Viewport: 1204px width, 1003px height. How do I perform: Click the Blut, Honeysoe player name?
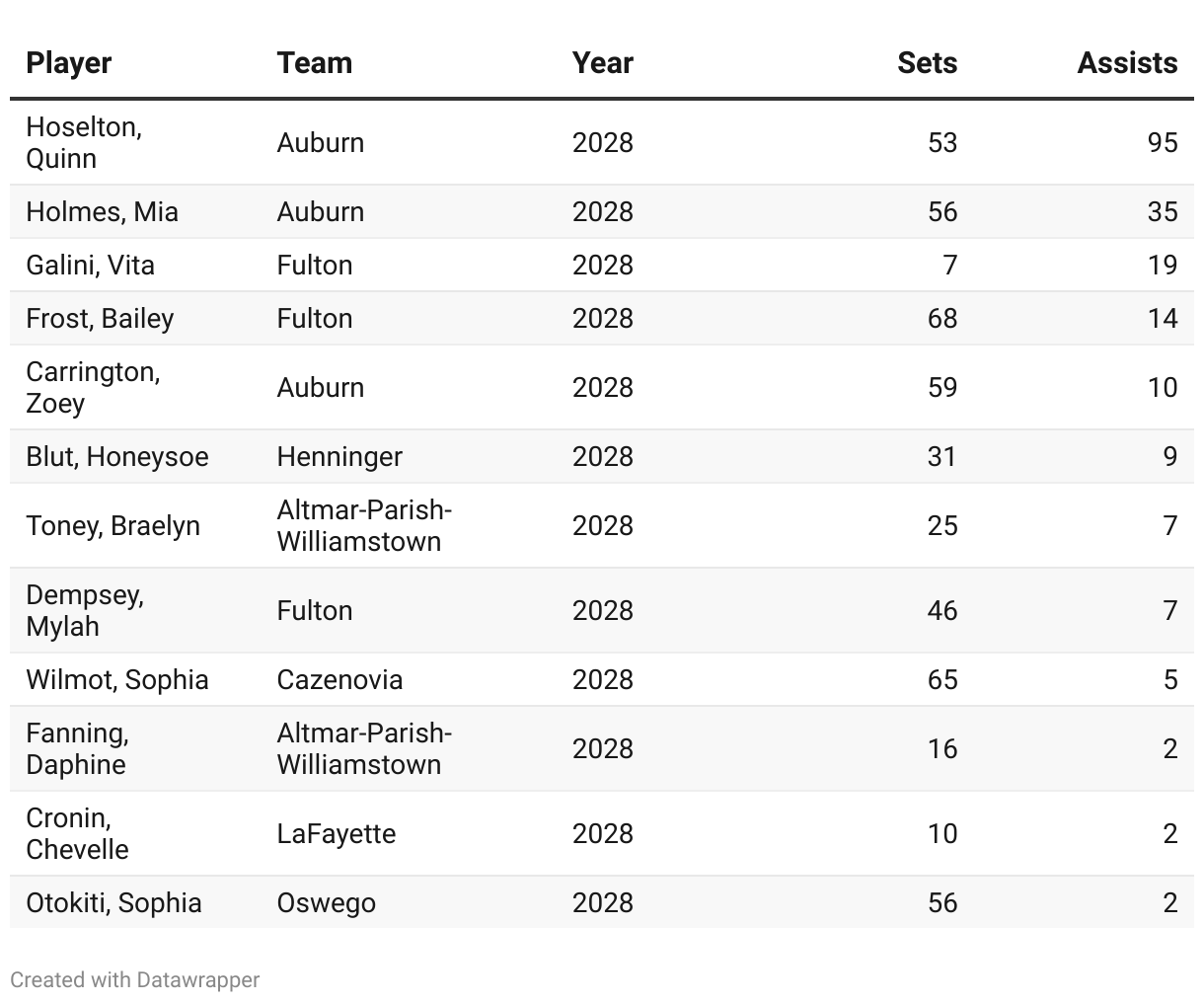click(x=117, y=456)
